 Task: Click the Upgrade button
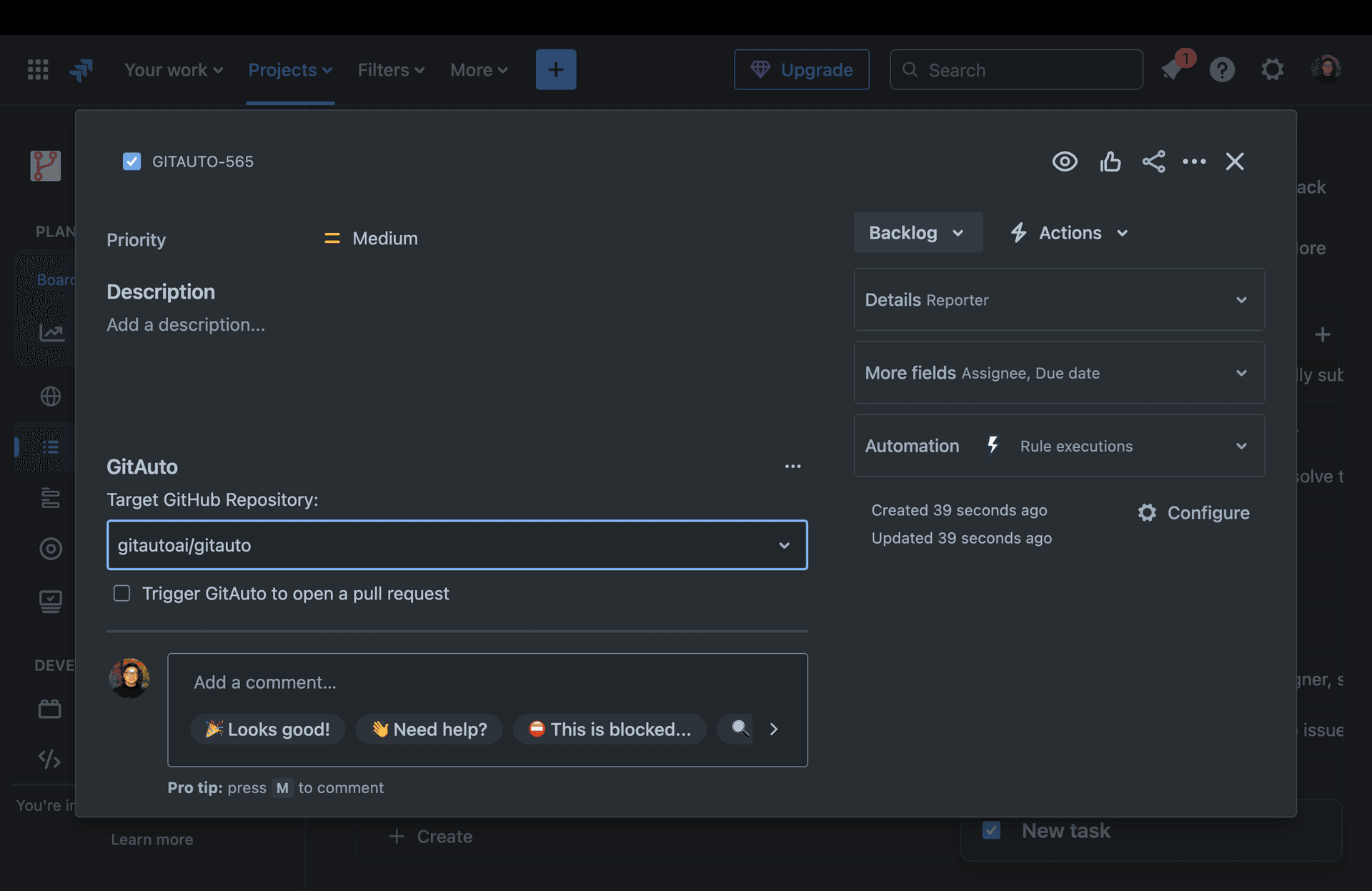coord(801,69)
